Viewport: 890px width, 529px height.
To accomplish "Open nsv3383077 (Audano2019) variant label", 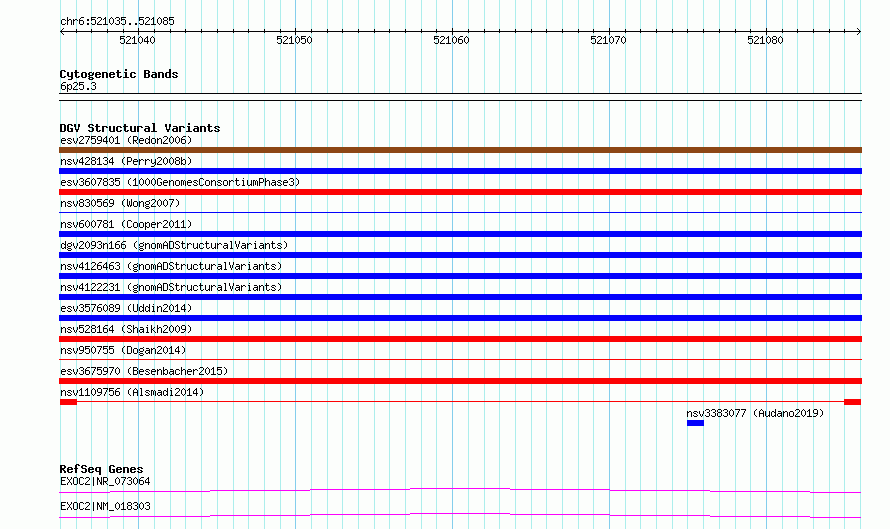I will tap(755, 413).
